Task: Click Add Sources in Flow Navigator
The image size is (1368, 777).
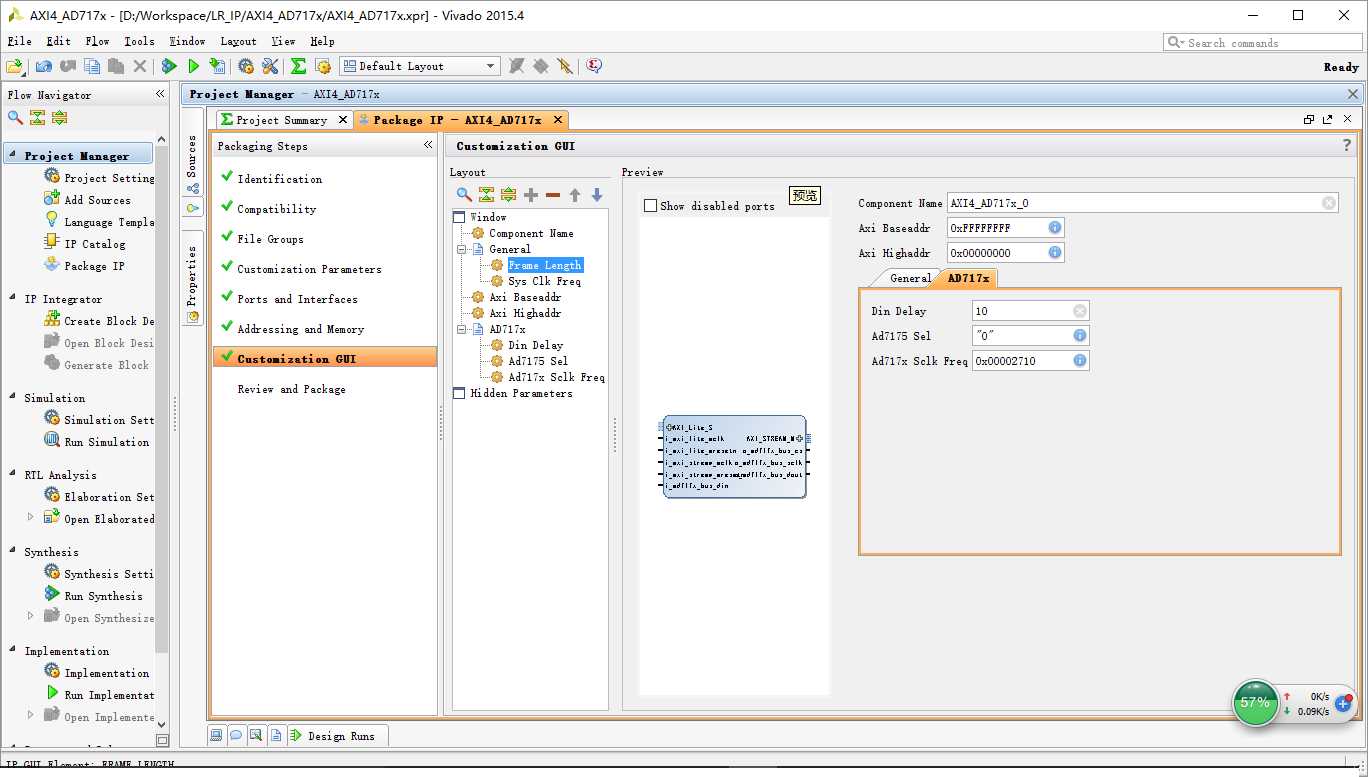Action: (x=97, y=200)
